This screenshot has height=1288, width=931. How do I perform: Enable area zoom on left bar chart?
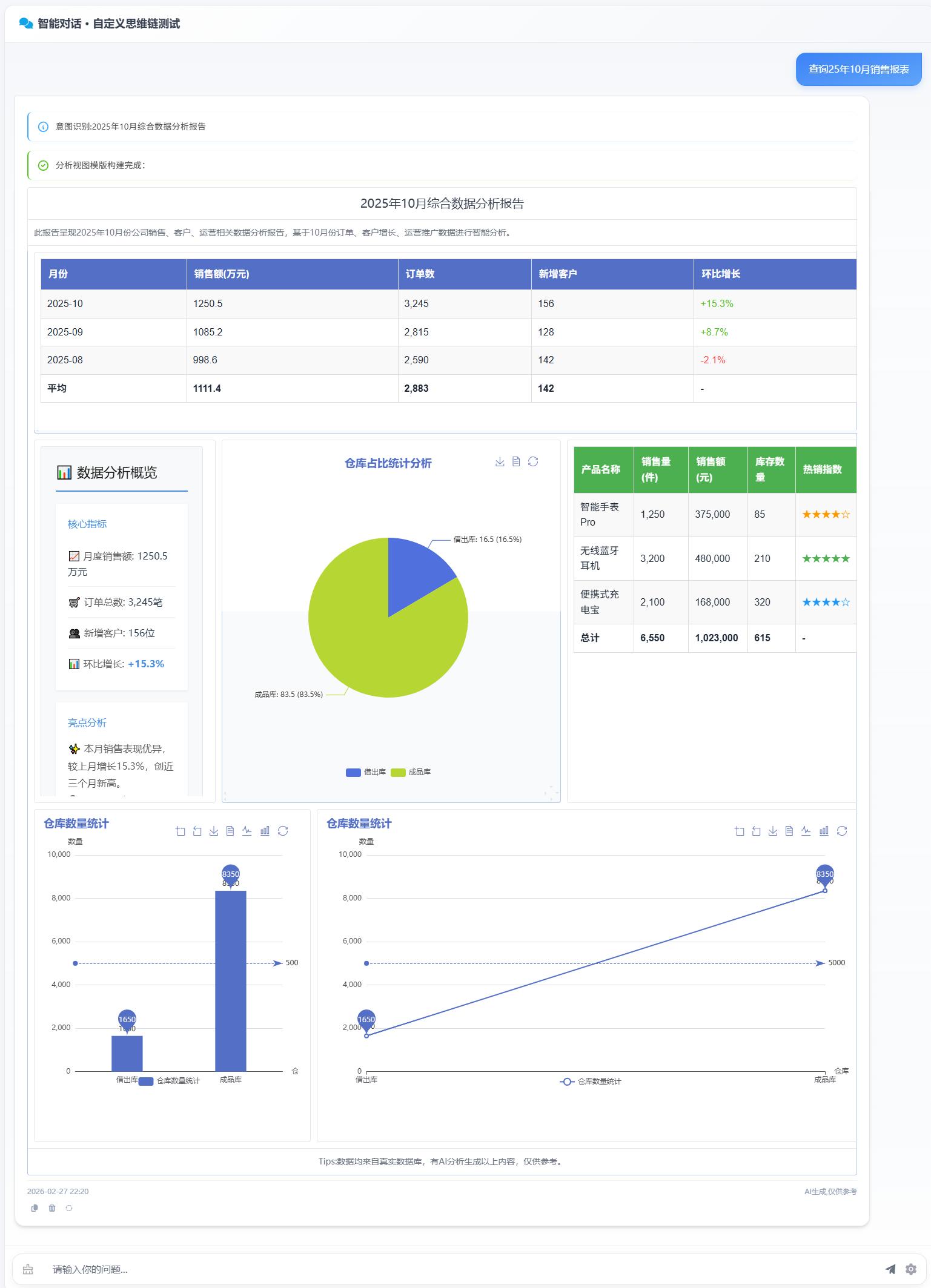[180, 831]
